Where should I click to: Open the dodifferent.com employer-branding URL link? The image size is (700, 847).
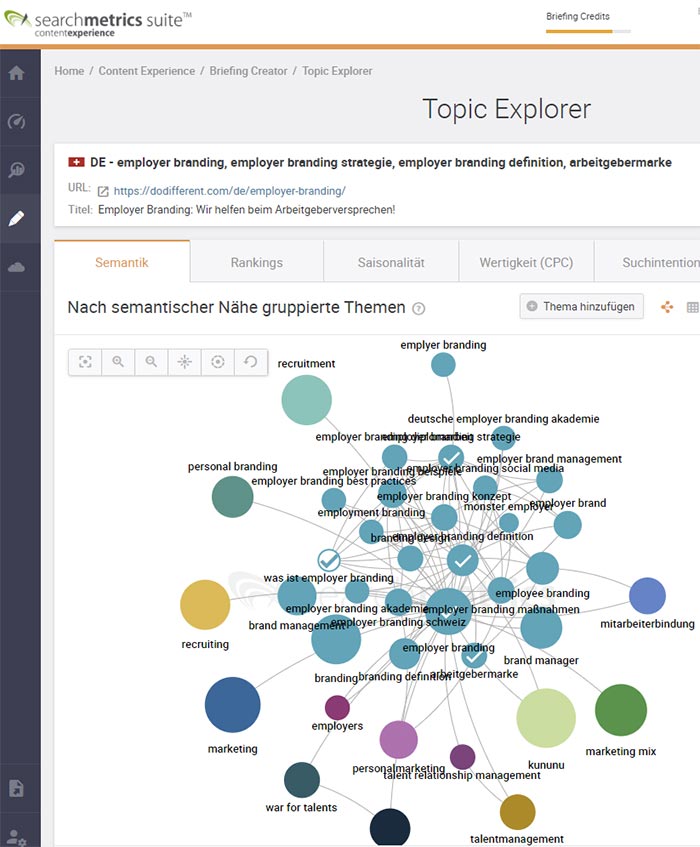[229, 190]
